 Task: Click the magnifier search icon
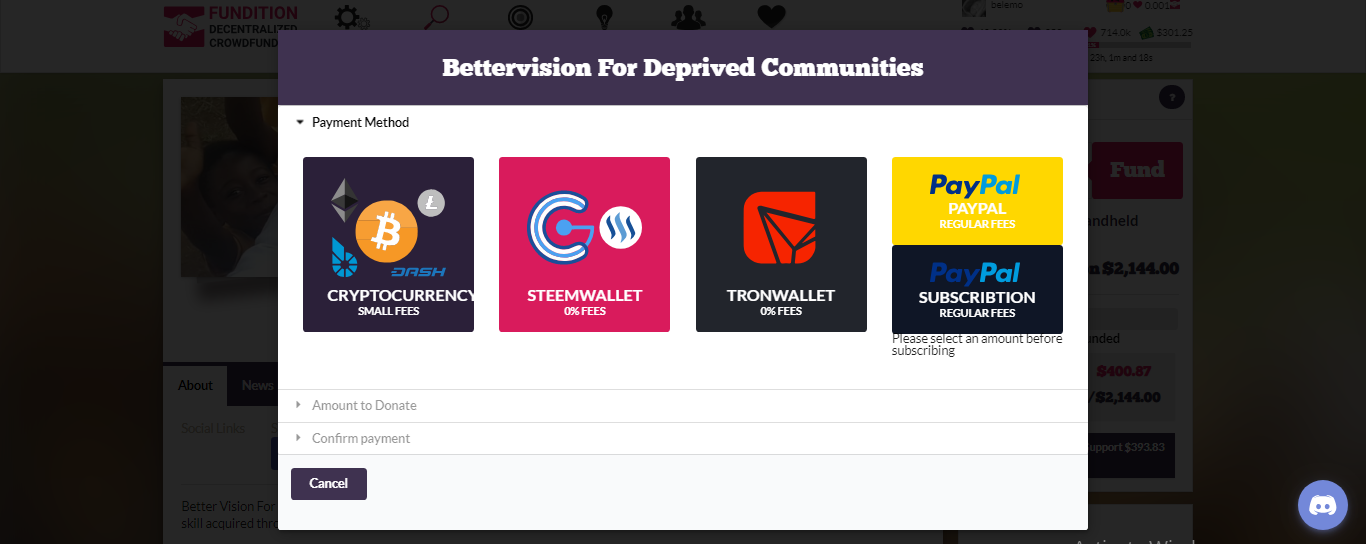pos(437,17)
